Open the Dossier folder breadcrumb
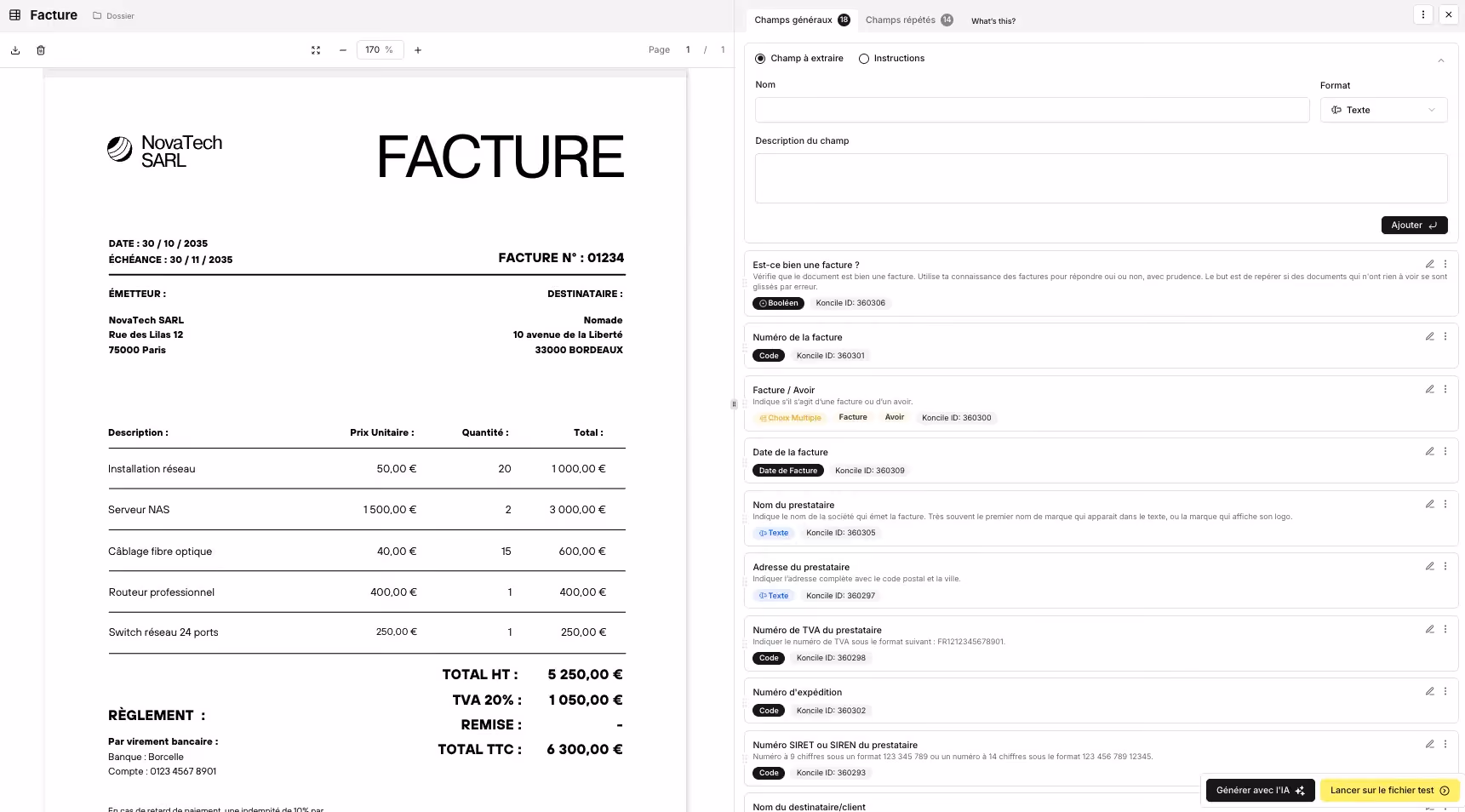1465x812 pixels. coord(113,16)
